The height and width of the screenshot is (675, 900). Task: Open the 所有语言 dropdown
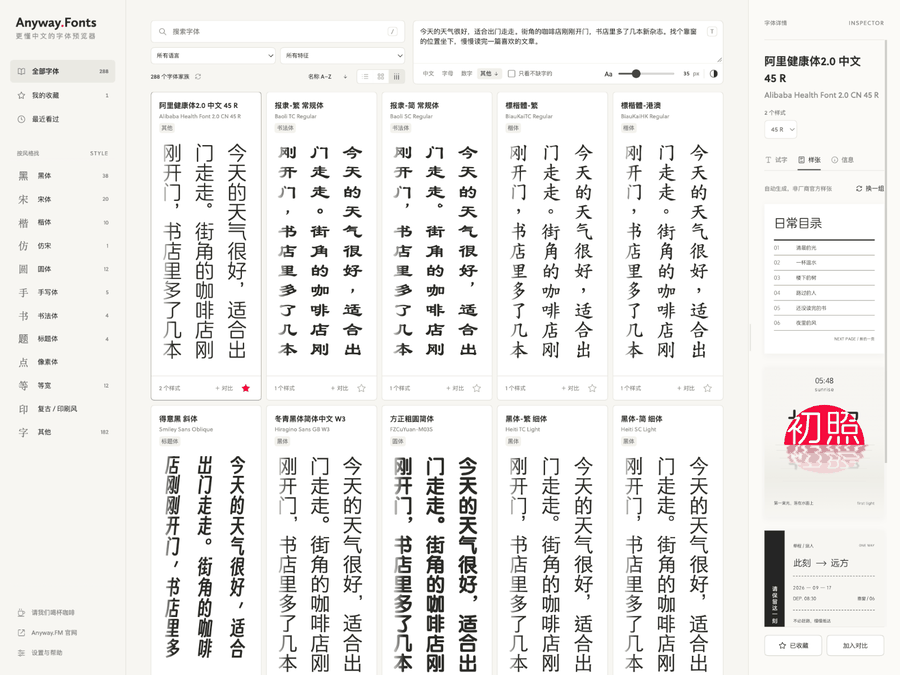(x=213, y=56)
